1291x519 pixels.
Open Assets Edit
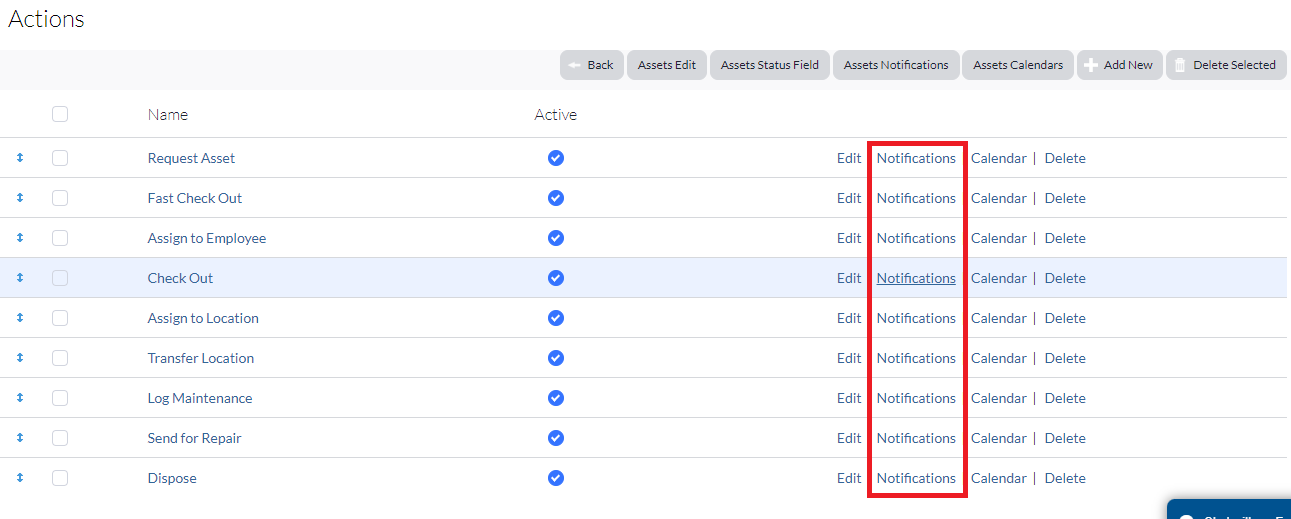667,65
